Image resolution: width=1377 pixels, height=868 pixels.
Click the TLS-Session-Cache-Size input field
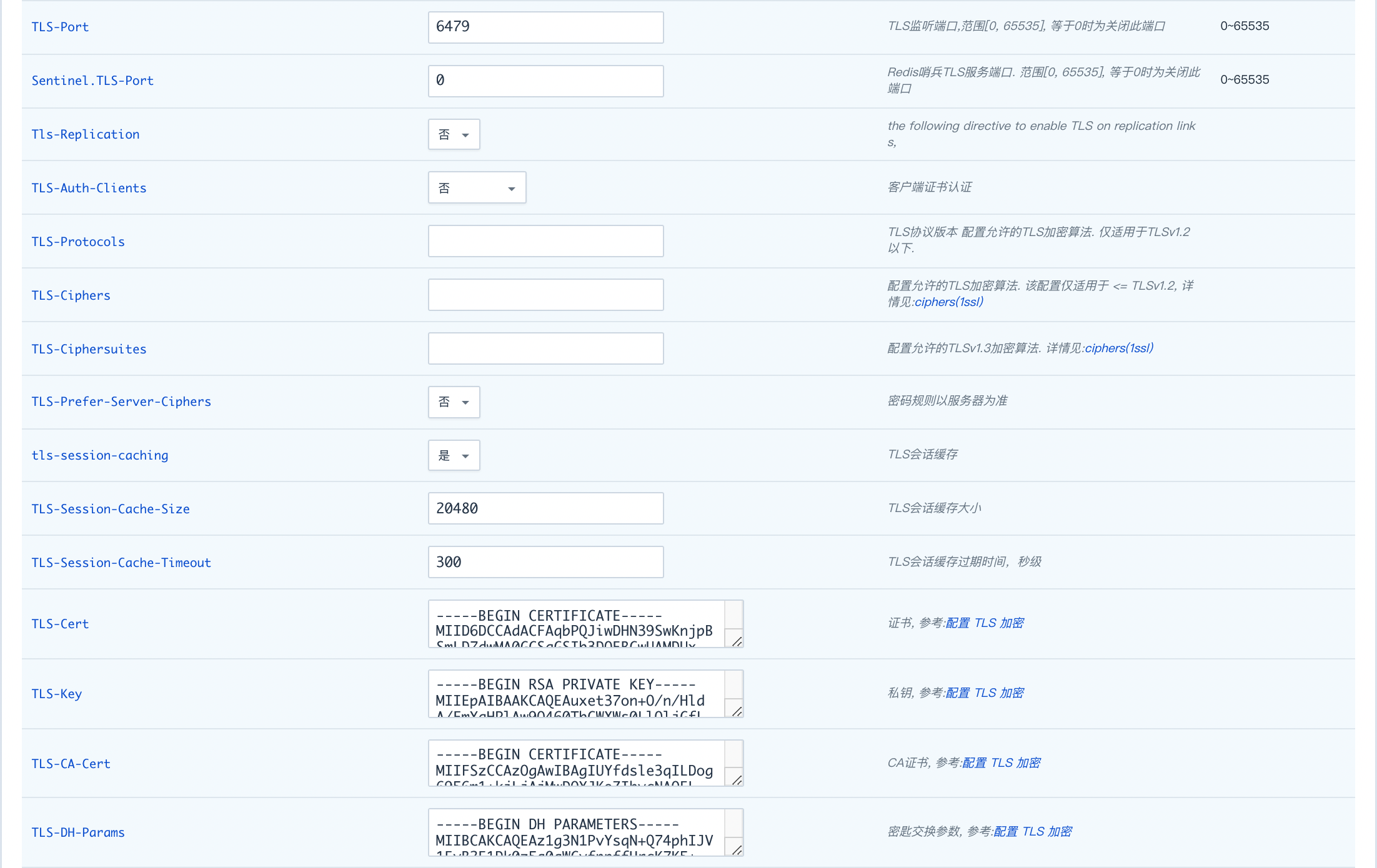[x=545, y=508]
